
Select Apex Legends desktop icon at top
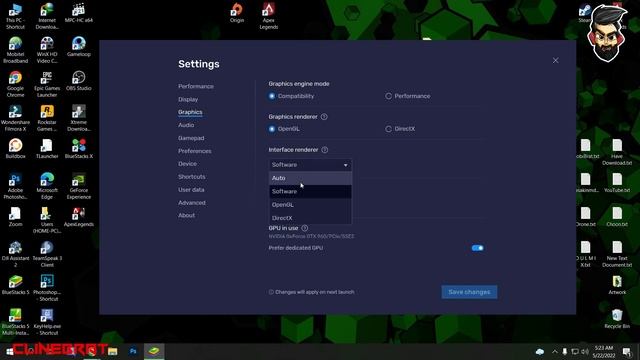pos(269,16)
